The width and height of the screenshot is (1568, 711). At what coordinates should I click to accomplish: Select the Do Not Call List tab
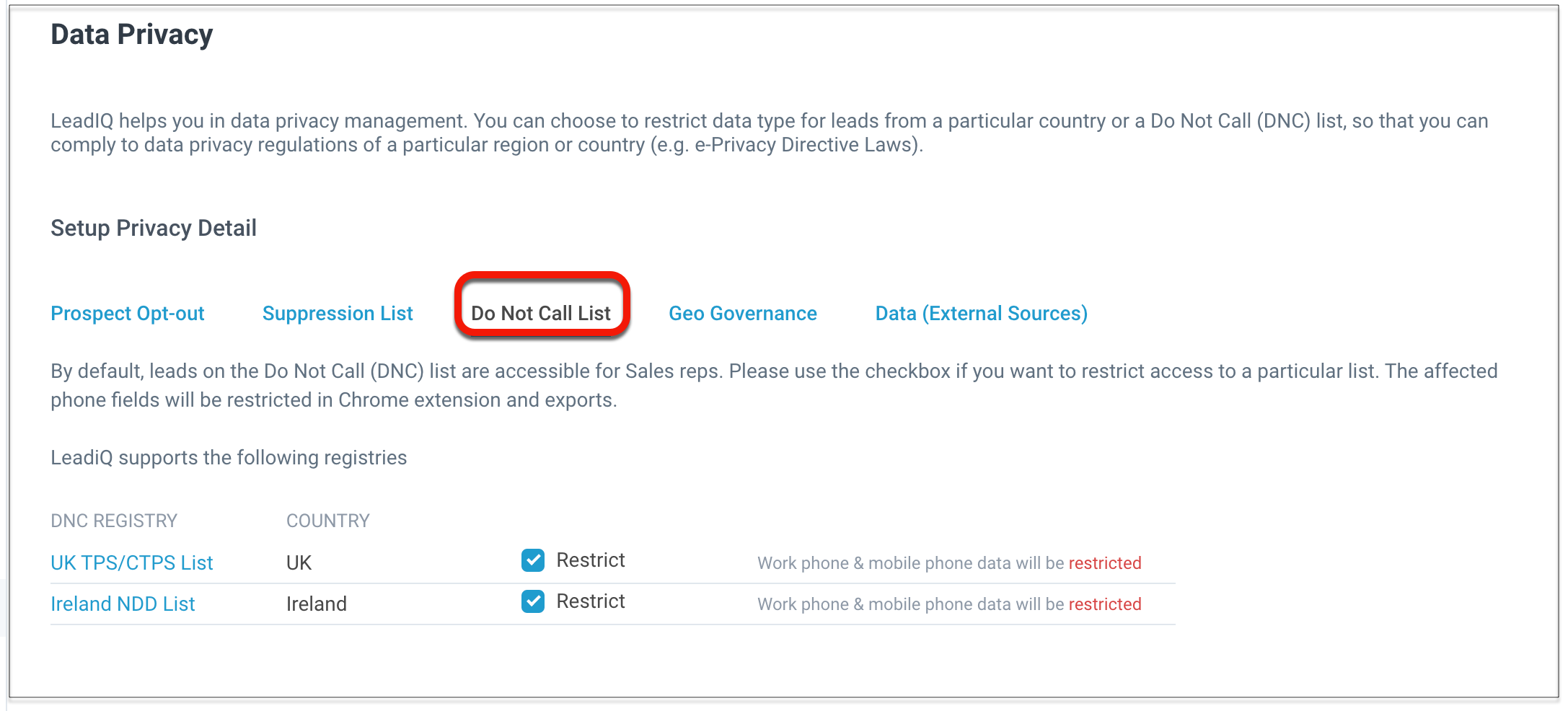(x=541, y=314)
